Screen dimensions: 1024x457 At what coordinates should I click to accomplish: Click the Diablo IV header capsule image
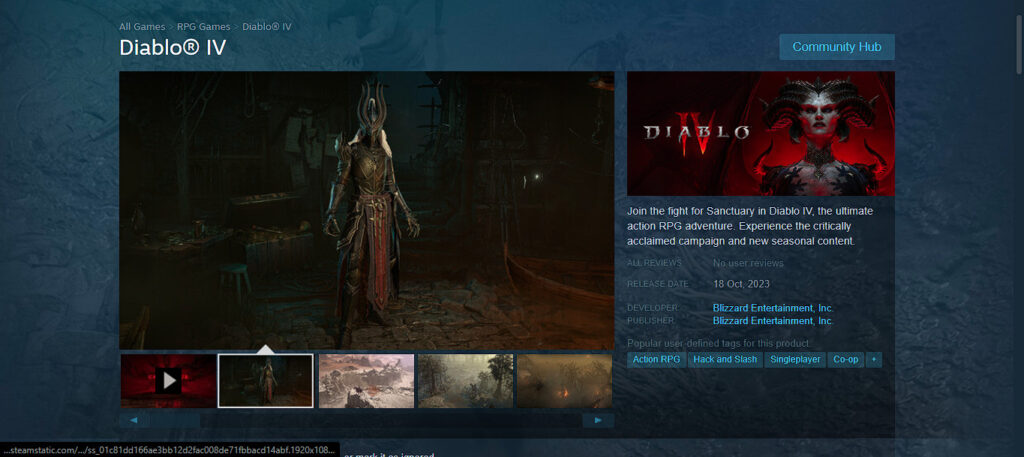pyautogui.click(x=761, y=133)
